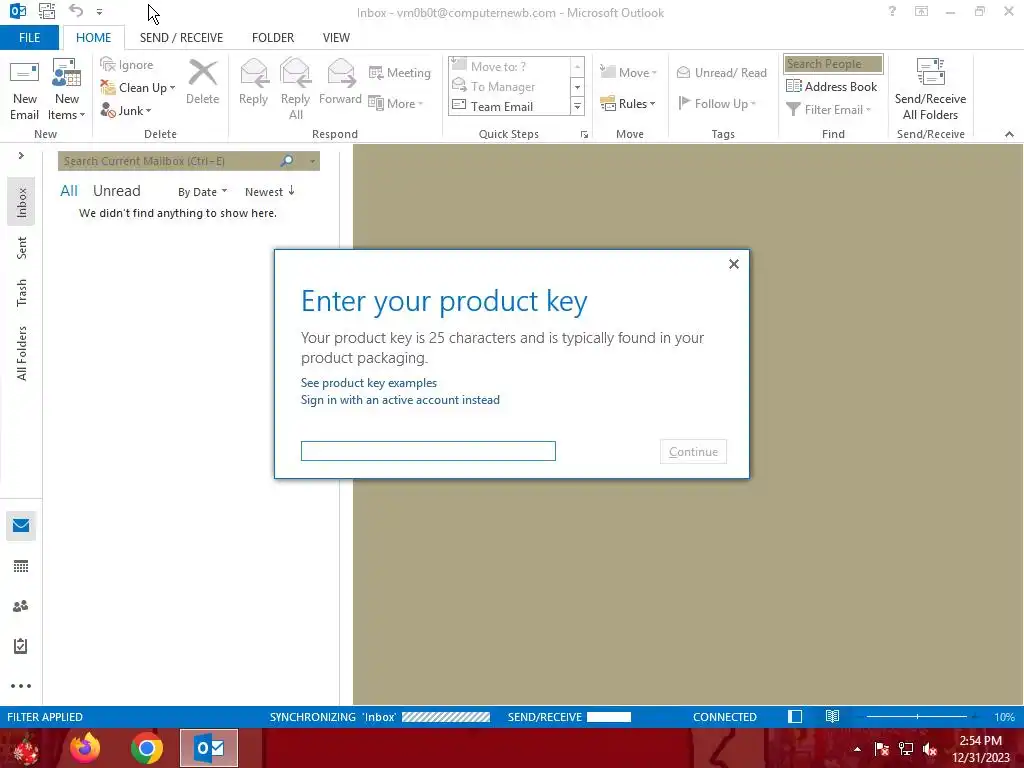Show All messages filter
Viewport: 1024px width, 768px height.
point(69,191)
